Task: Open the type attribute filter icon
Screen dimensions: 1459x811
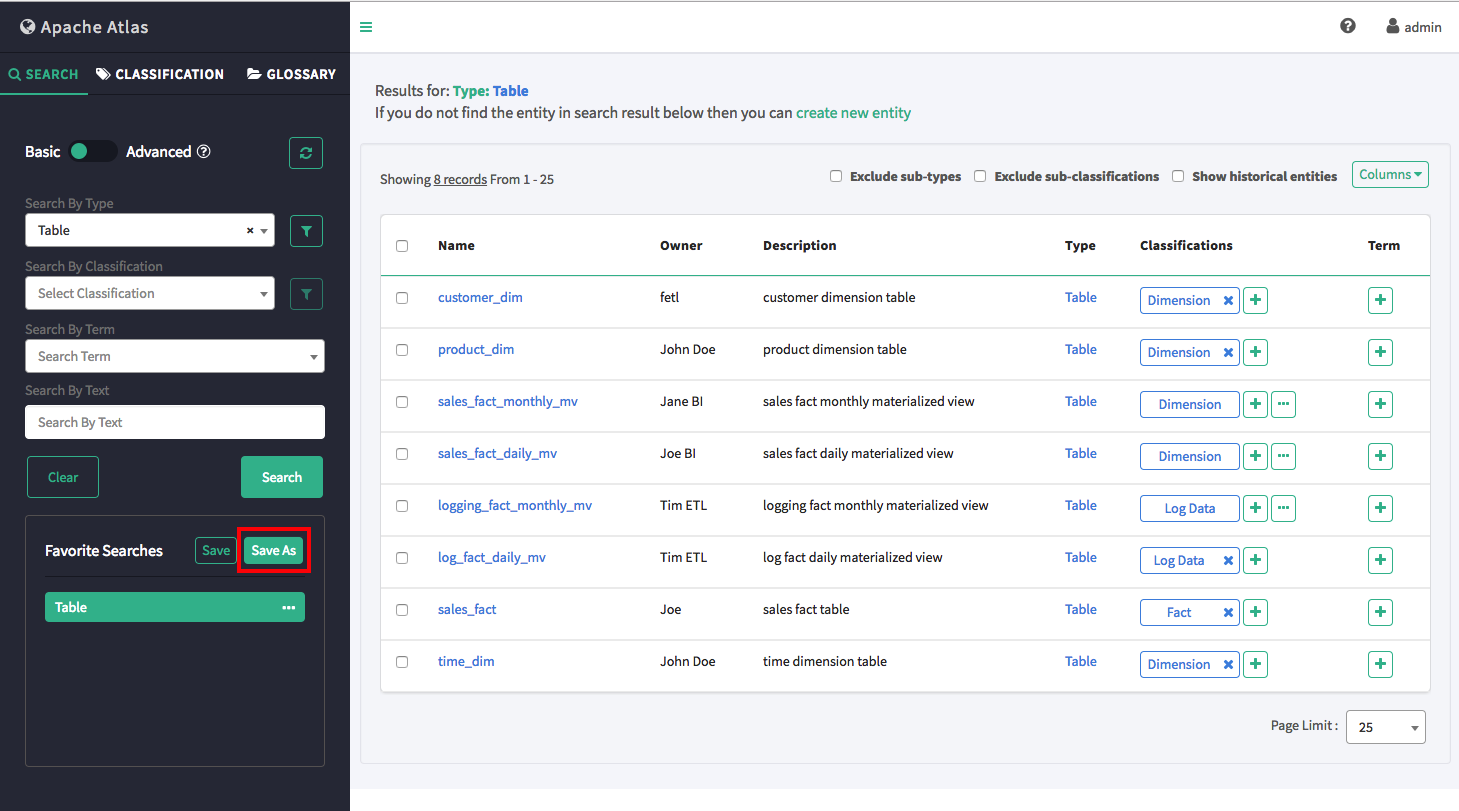Action: point(306,231)
